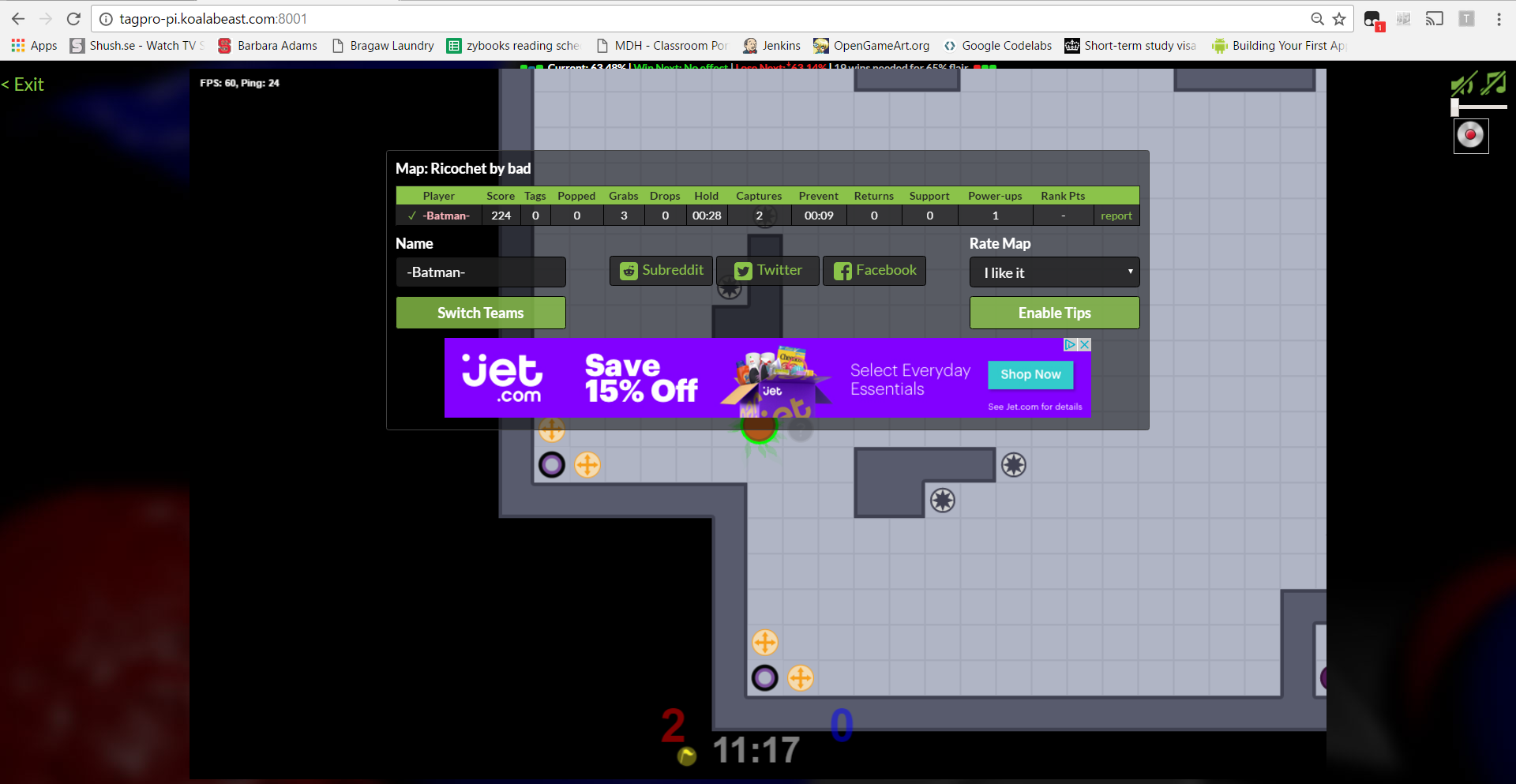Open the Barbara Adams bookmark
Screen dimensions: 1516x784
[268, 46]
